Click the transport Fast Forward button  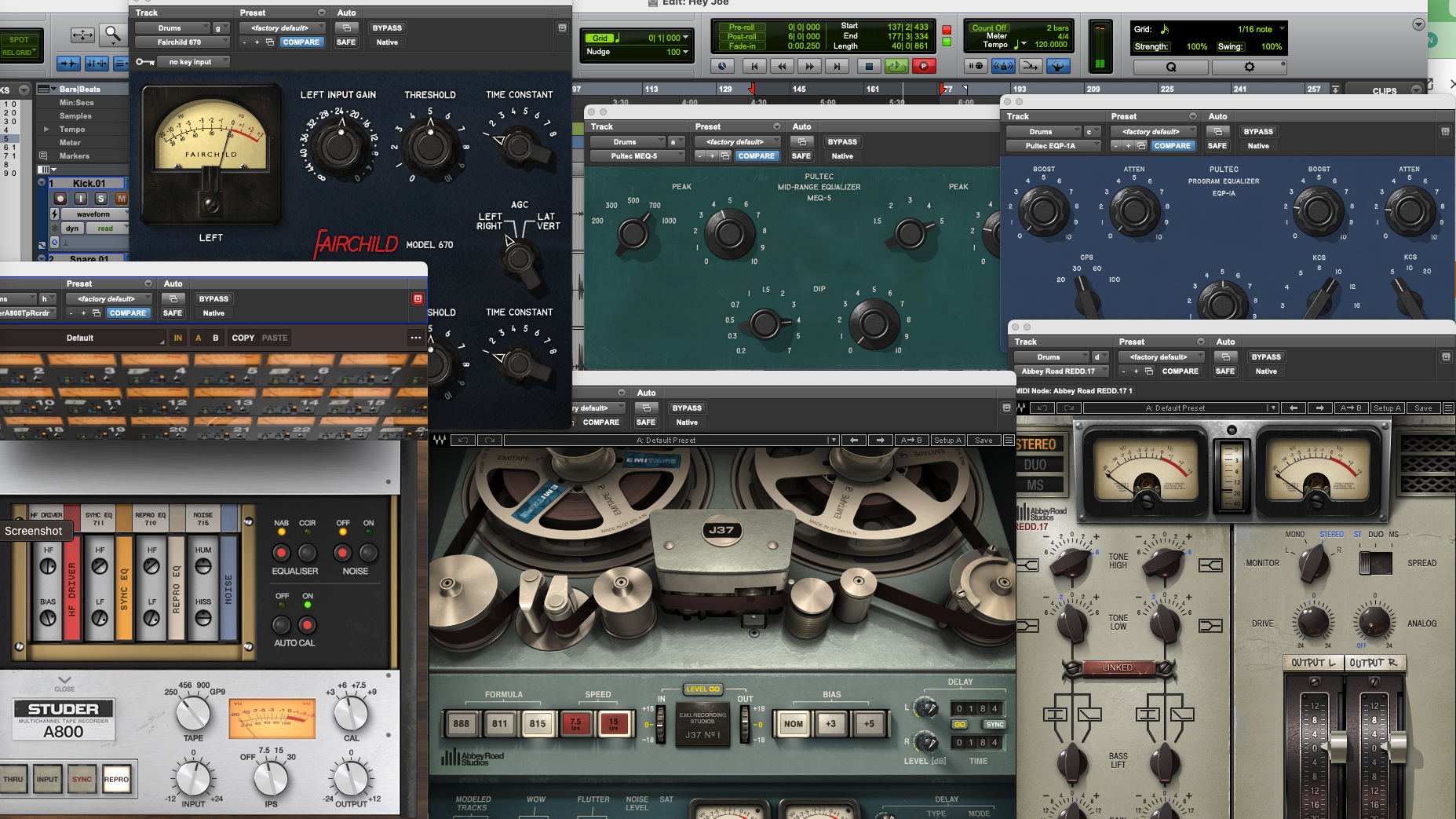pyautogui.click(x=809, y=66)
